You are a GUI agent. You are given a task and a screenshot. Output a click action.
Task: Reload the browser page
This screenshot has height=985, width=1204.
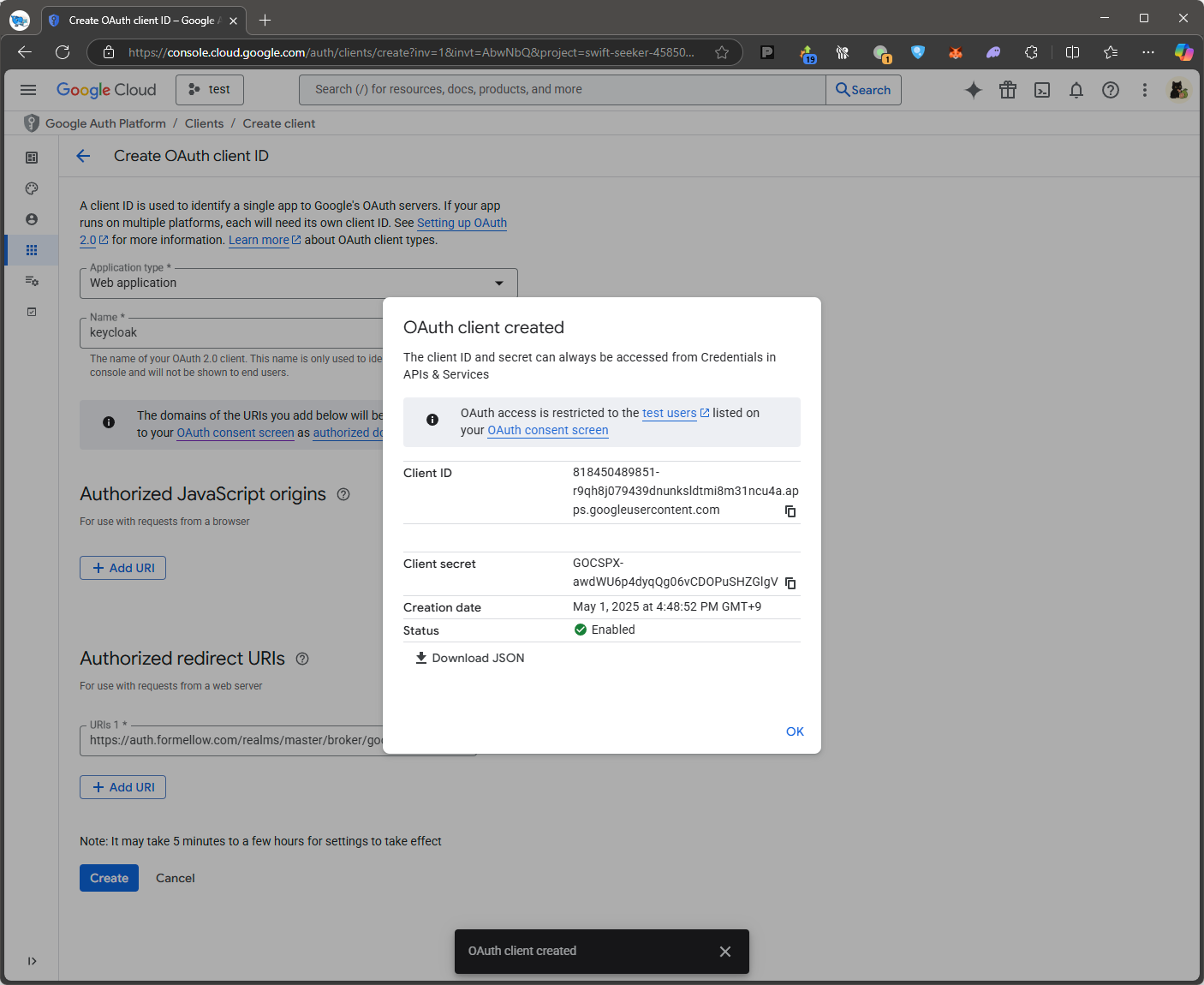[63, 52]
